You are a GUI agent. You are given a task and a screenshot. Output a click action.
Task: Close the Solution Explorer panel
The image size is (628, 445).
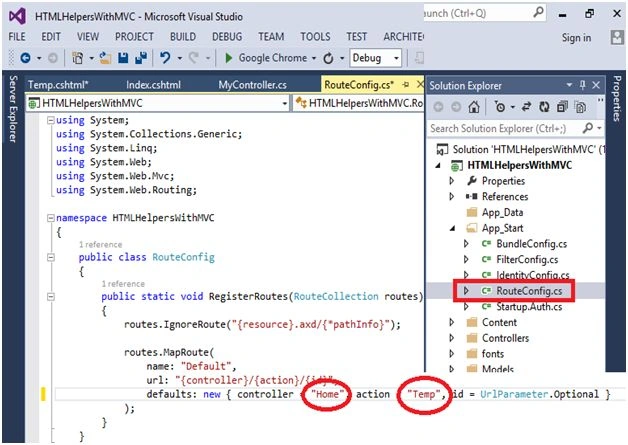pyautogui.click(x=596, y=85)
